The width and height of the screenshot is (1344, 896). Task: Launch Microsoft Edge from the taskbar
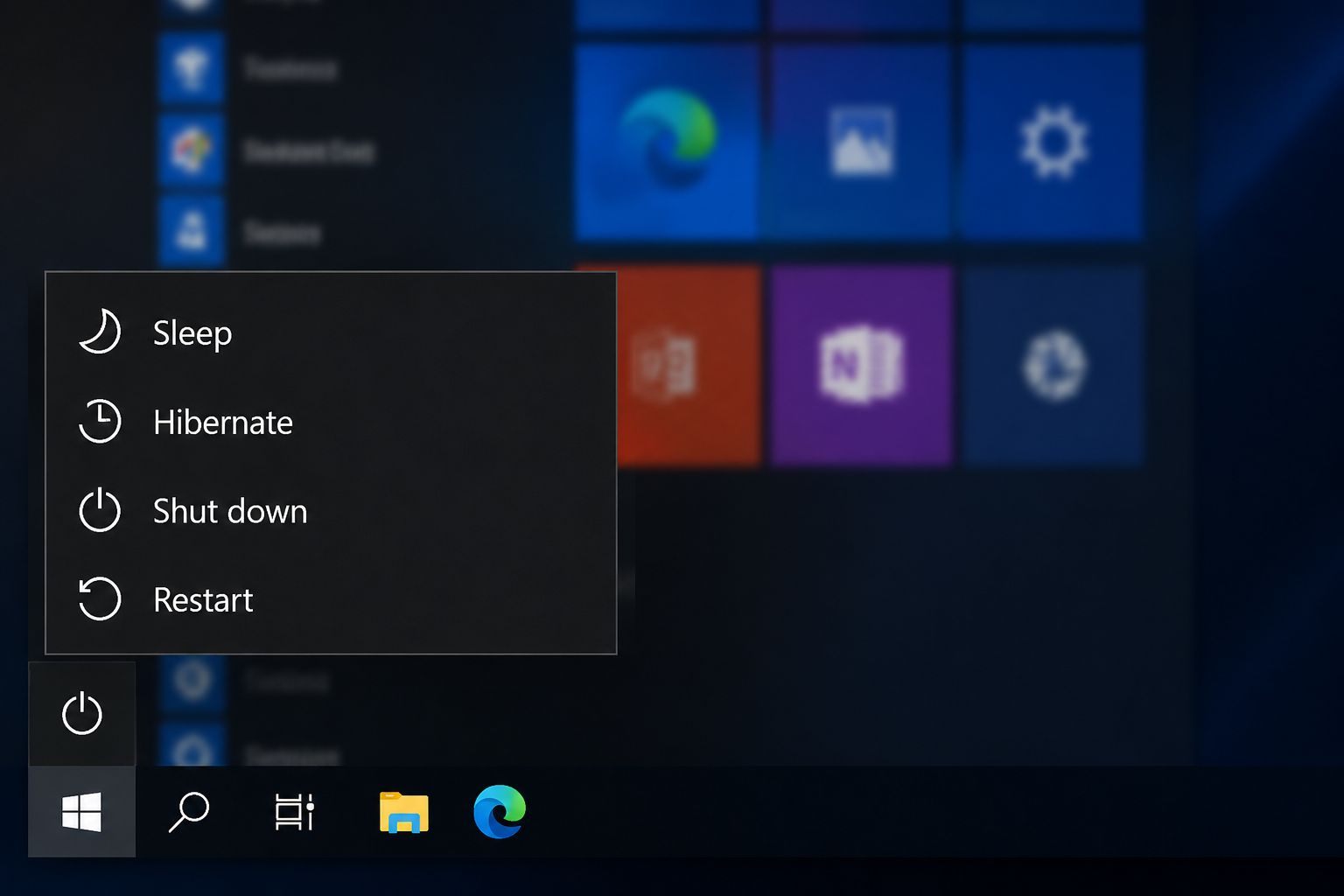[500, 812]
